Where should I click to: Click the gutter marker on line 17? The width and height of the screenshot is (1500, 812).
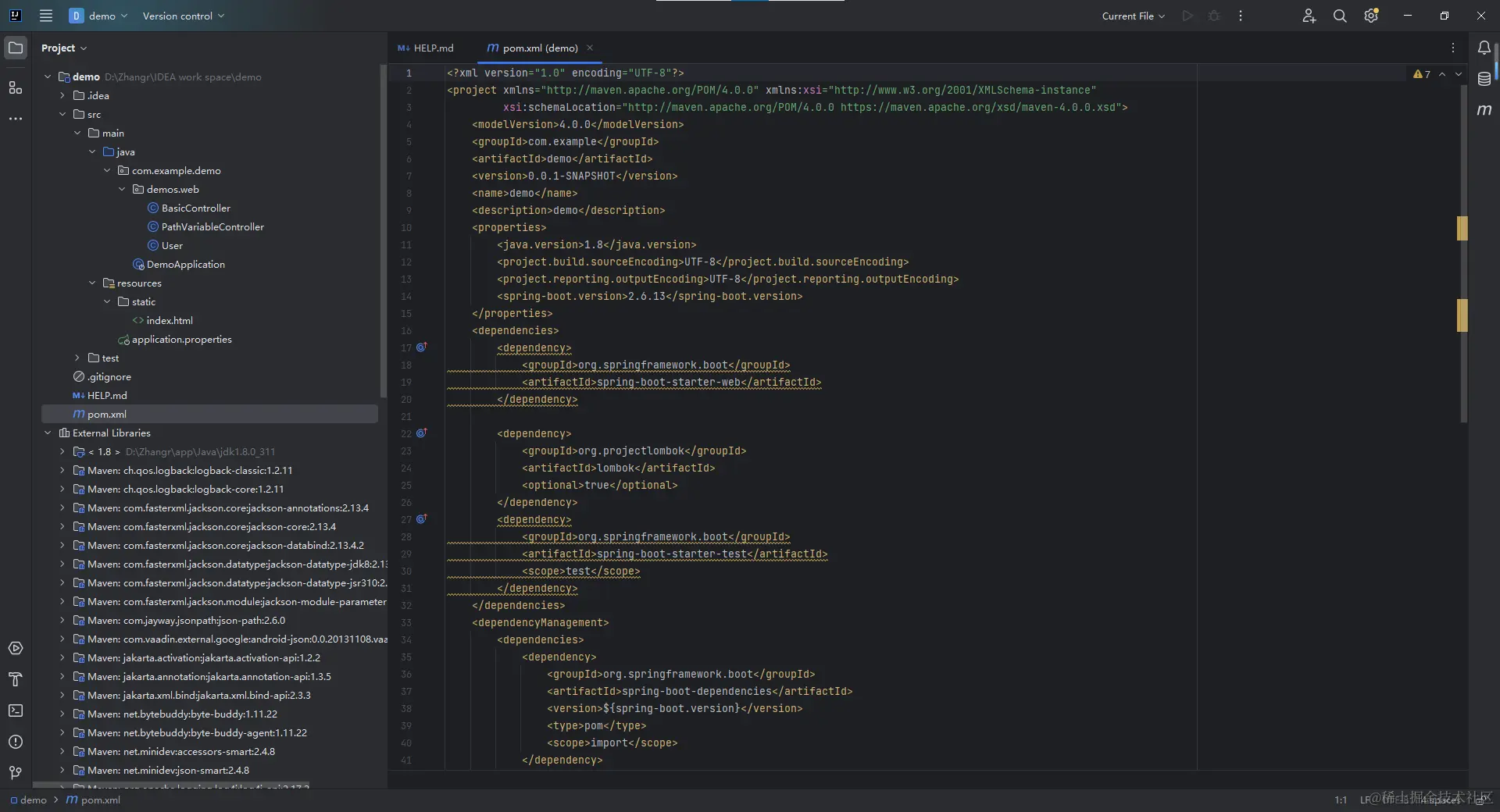[421, 347]
